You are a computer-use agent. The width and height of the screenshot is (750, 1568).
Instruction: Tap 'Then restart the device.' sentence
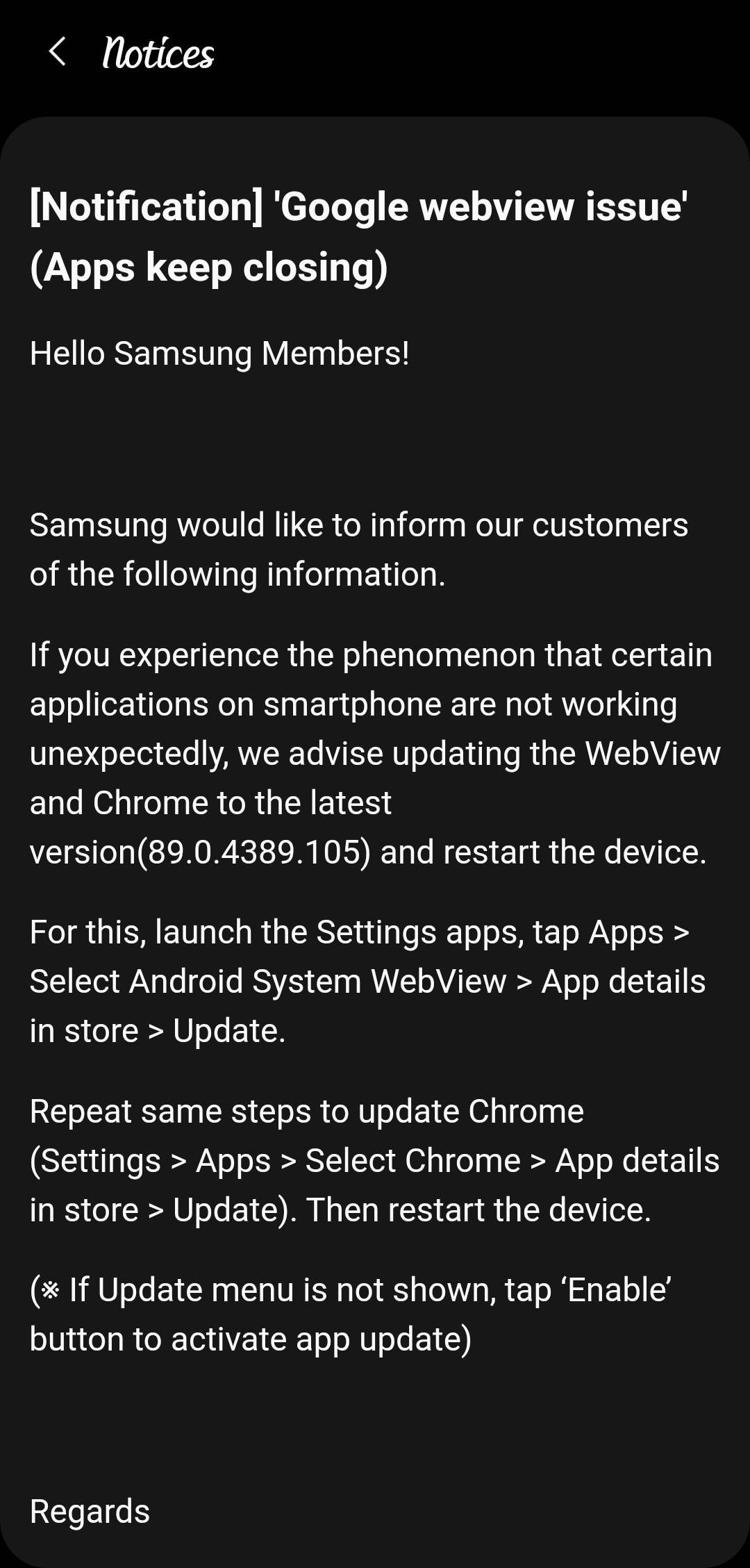pyautogui.click(x=478, y=1210)
